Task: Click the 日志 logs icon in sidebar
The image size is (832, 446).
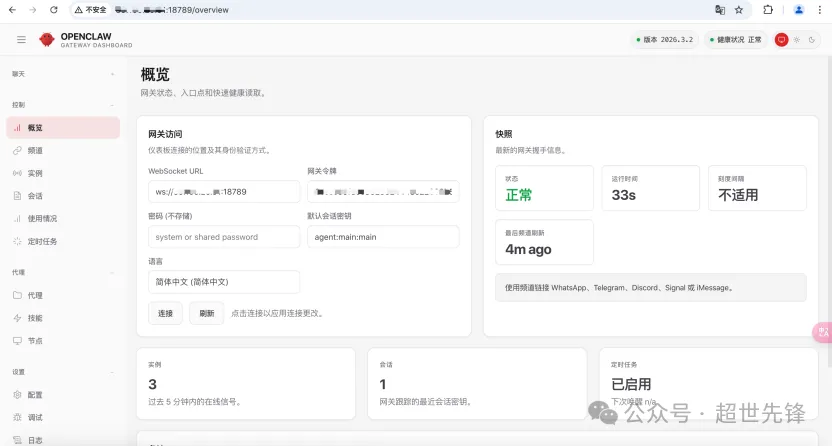Action: coord(18,440)
